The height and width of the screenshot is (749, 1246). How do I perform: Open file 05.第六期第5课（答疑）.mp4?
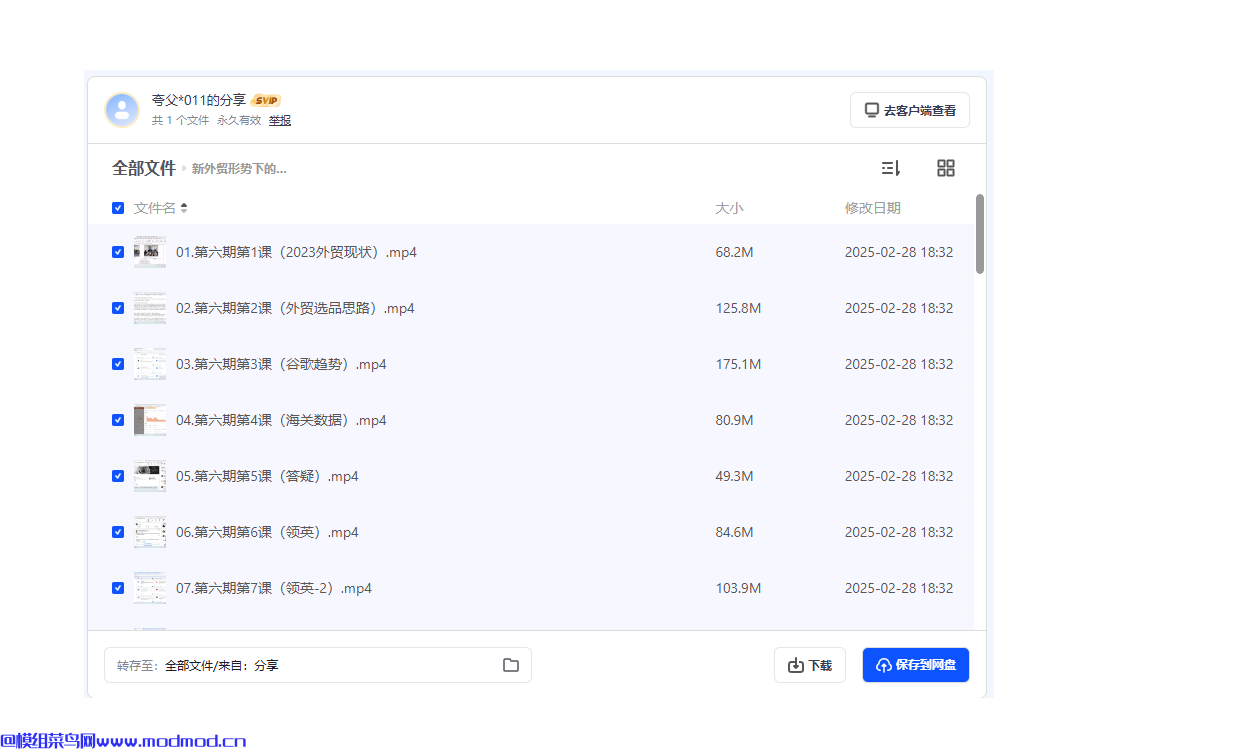coord(267,476)
